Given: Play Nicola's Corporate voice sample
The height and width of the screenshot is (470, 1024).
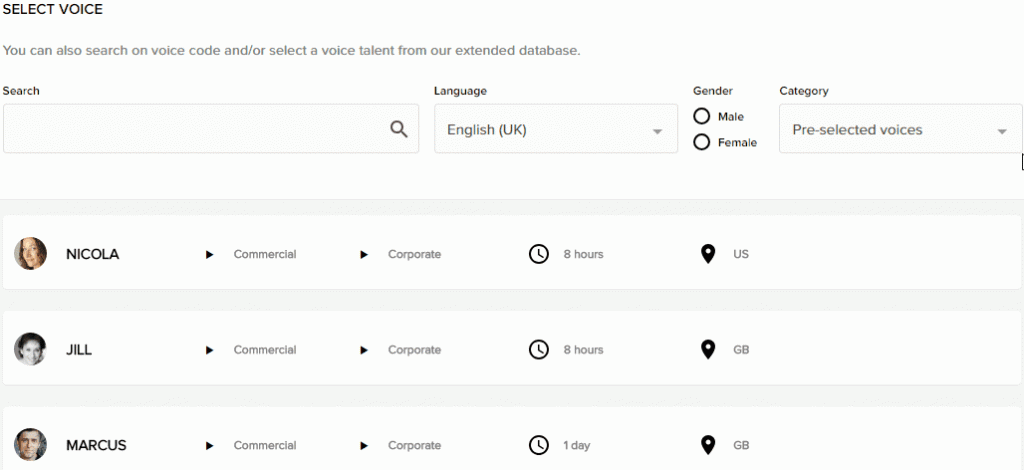Looking at the screenshot, I should point(364,255).
